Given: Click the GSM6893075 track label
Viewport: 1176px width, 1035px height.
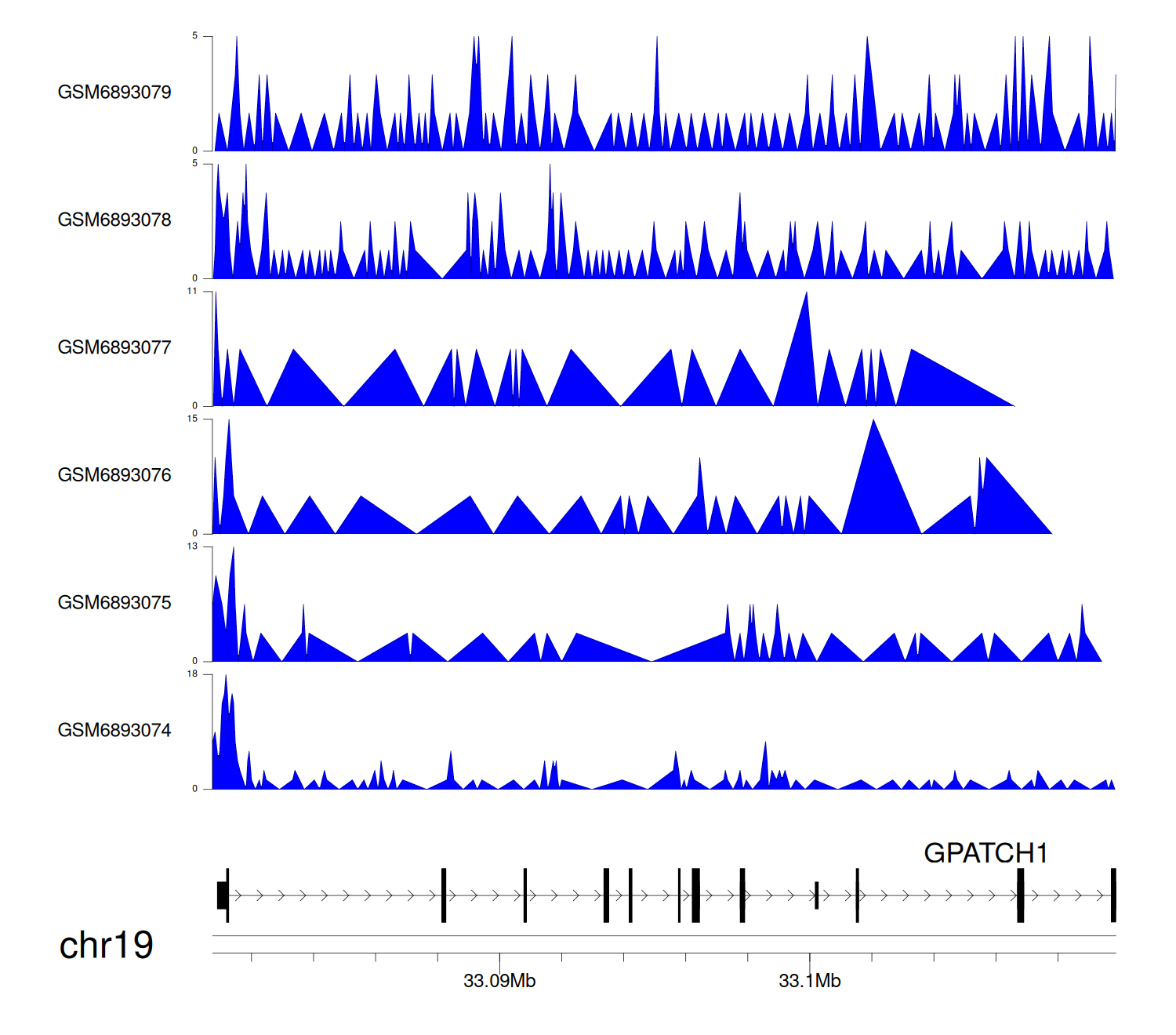Looking at the screenshot, I should [114, 603].
